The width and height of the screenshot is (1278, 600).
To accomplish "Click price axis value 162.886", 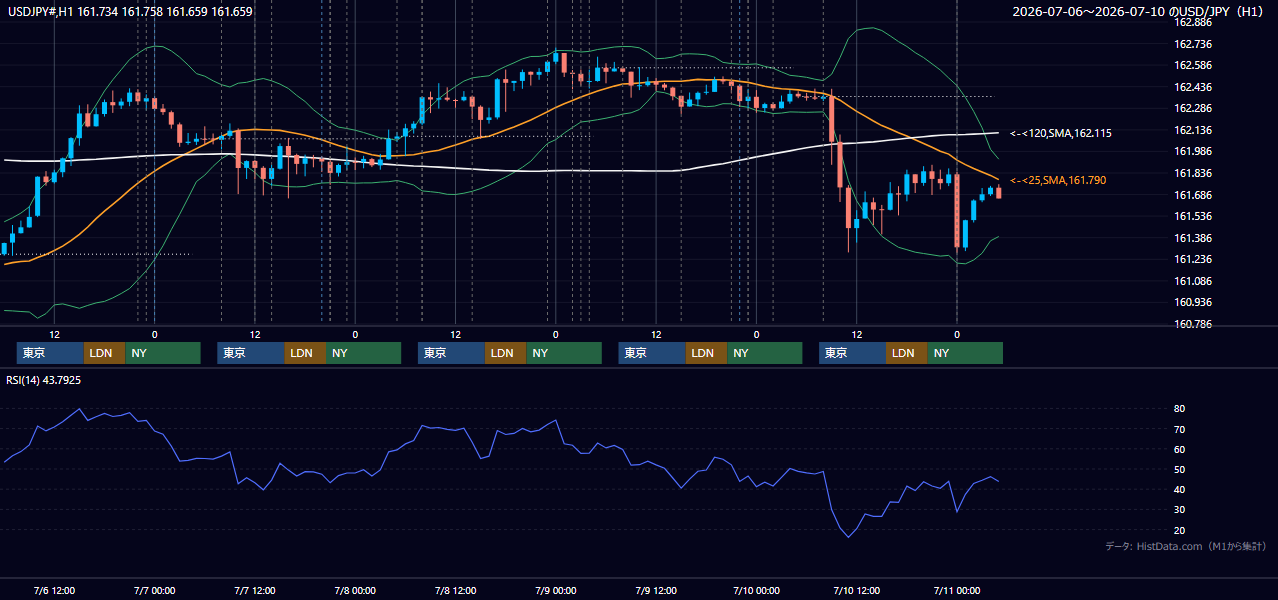I will (x=1194, y=22).
